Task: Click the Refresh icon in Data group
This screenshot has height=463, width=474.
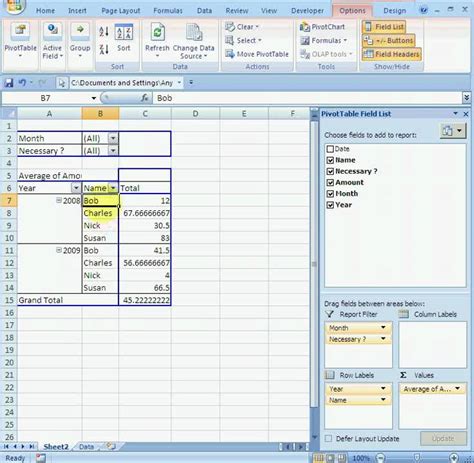Action: (157, 33)
